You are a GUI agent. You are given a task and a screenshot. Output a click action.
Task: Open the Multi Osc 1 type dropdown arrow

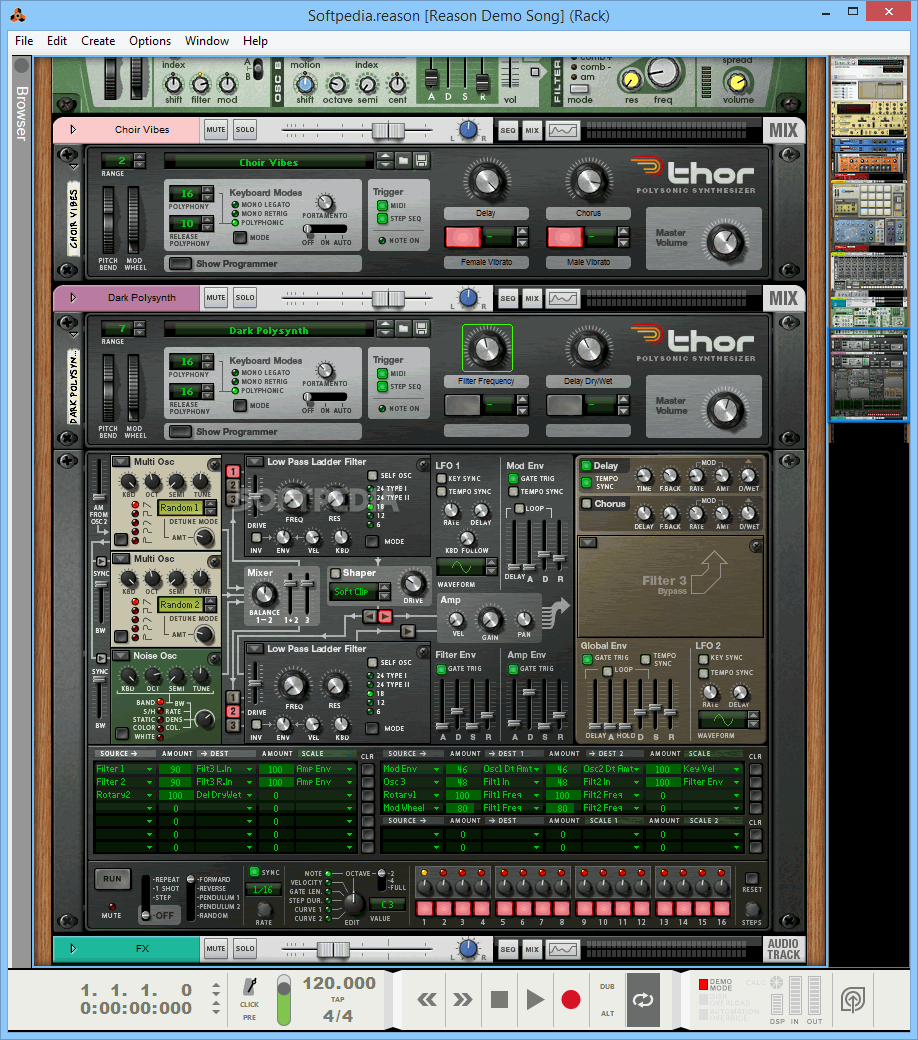(121, 462)
